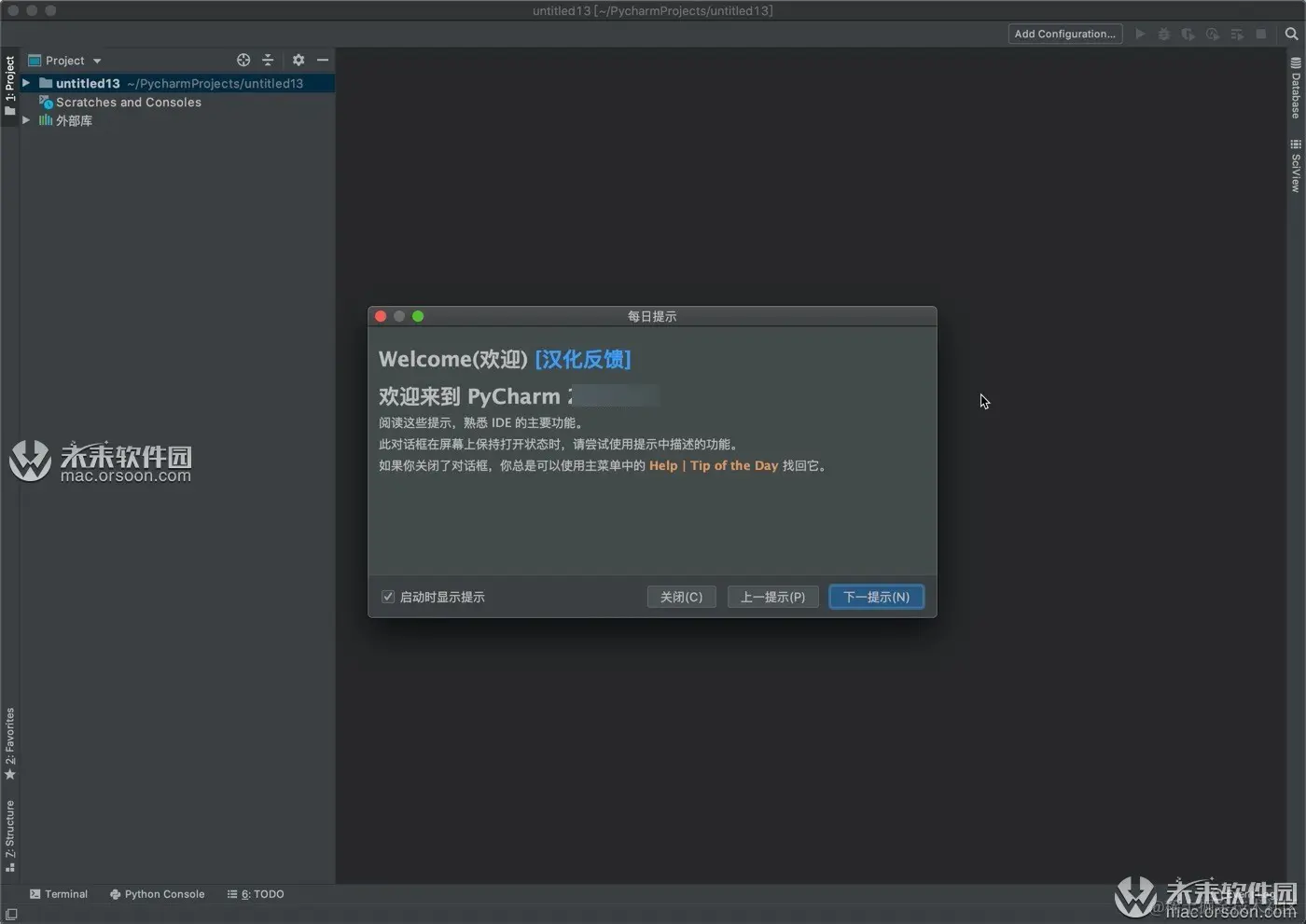
Task: Click the 'Help | Tip of the Day' text
Action: [714, 465]
